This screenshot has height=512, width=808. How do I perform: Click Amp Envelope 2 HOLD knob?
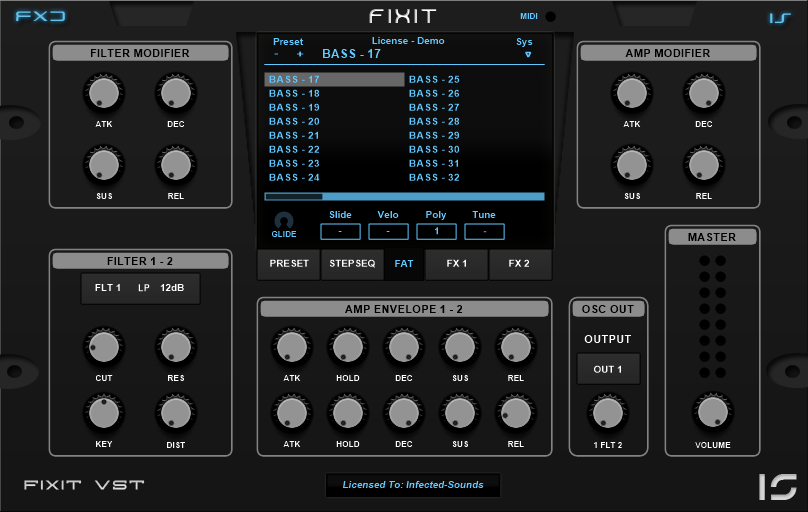[348, 413]
